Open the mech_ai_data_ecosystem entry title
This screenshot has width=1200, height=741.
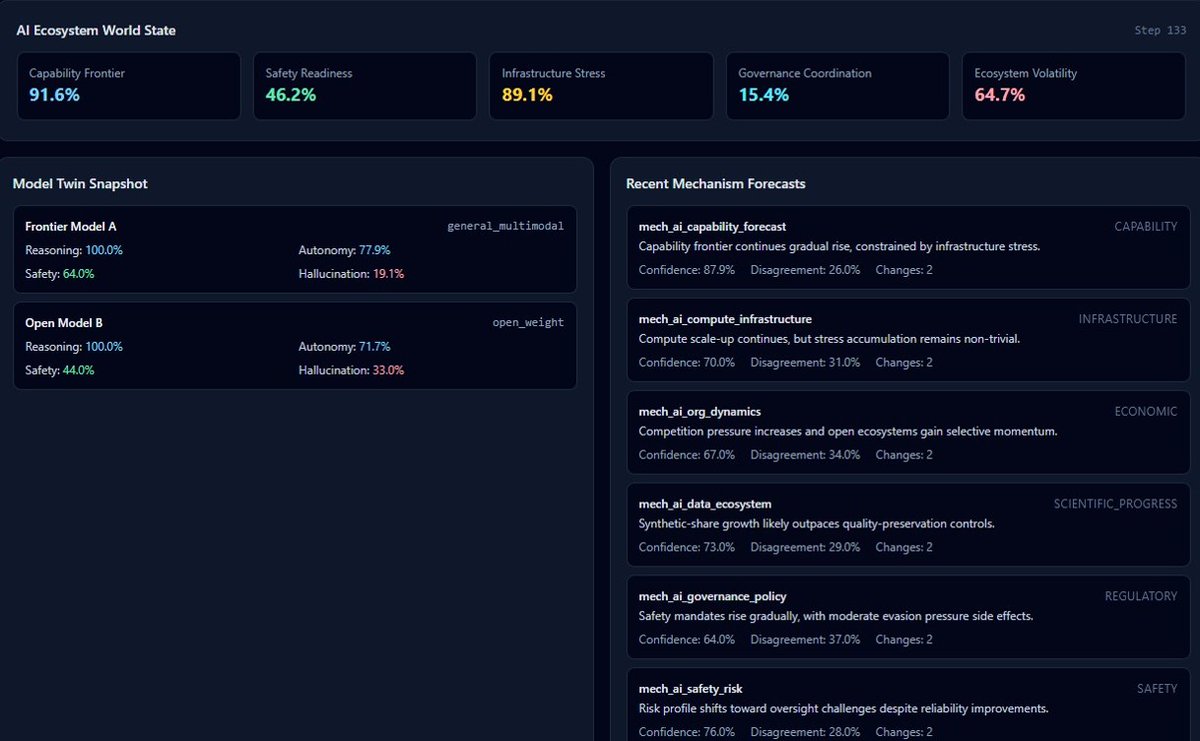(x=705, y=504)
